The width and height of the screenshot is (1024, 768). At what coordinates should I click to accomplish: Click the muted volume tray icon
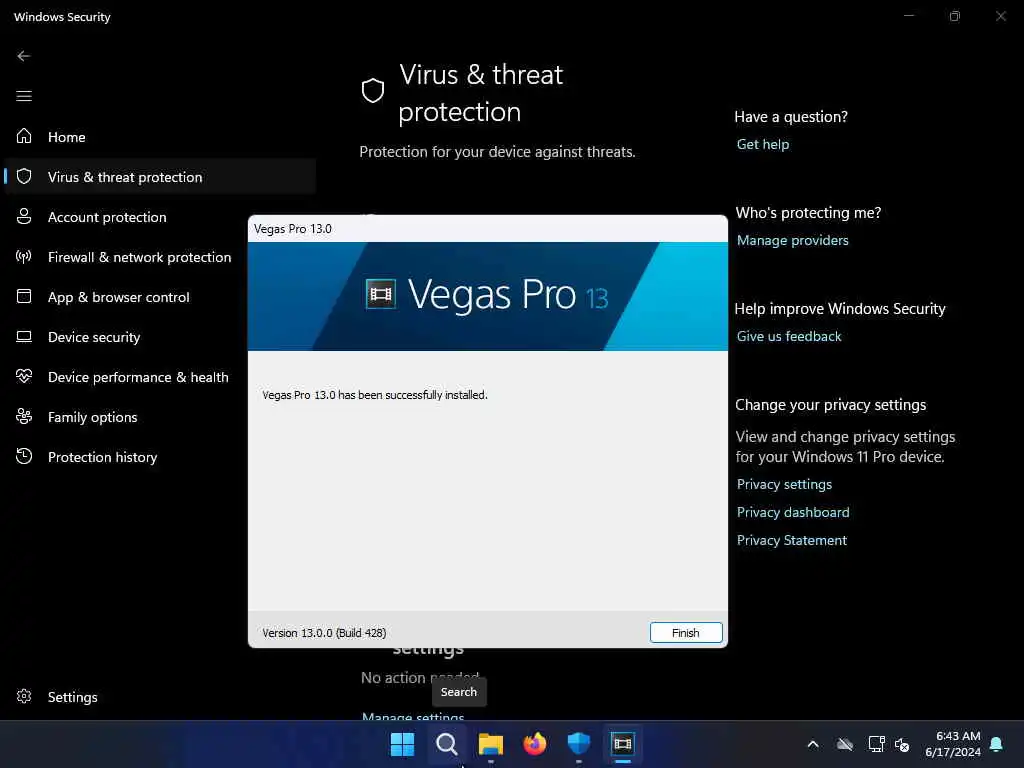(x=903, y=744)
